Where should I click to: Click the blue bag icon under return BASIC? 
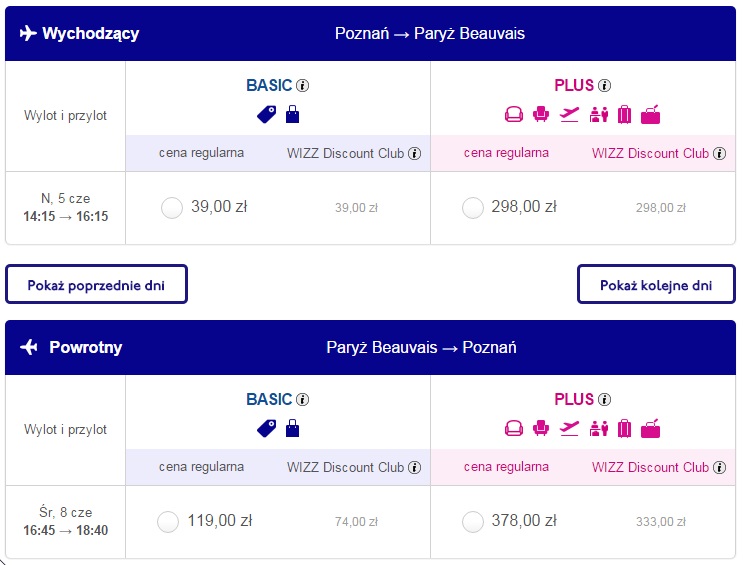tap(292, 429)
